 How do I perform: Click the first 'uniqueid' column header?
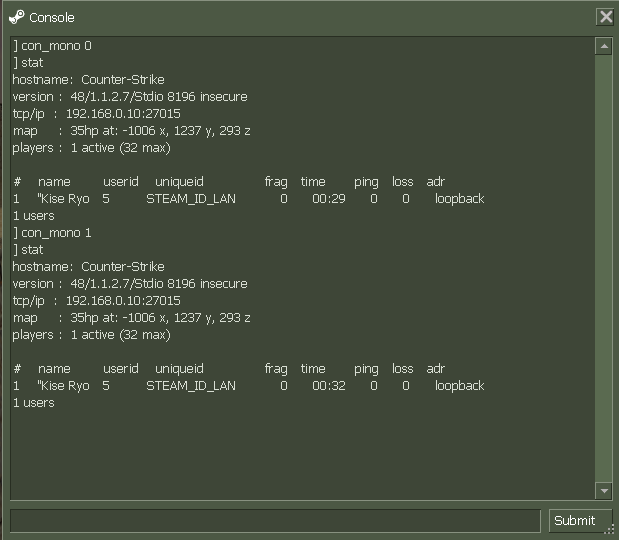click(179, 182)
